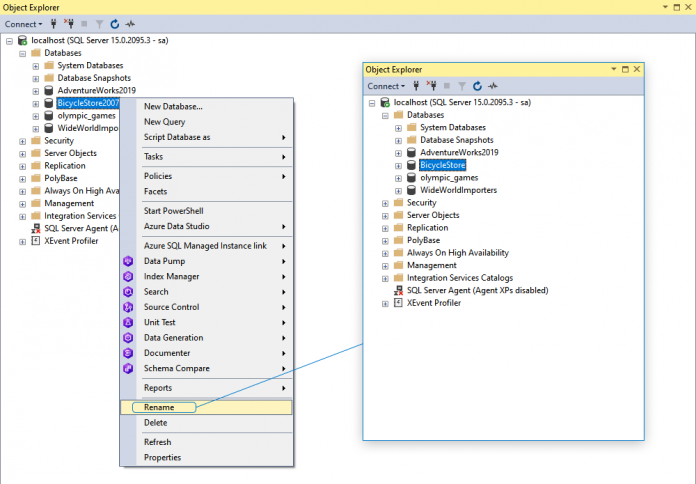Select XEvent Profiler in right window

[x=434, y=303]
